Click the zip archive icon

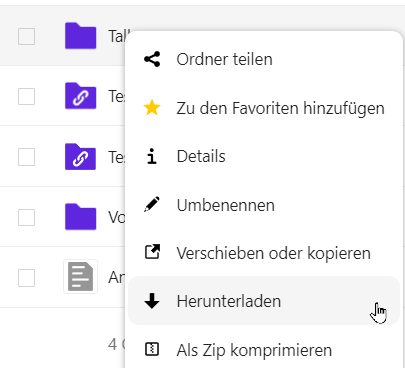(x=152, y=349)
